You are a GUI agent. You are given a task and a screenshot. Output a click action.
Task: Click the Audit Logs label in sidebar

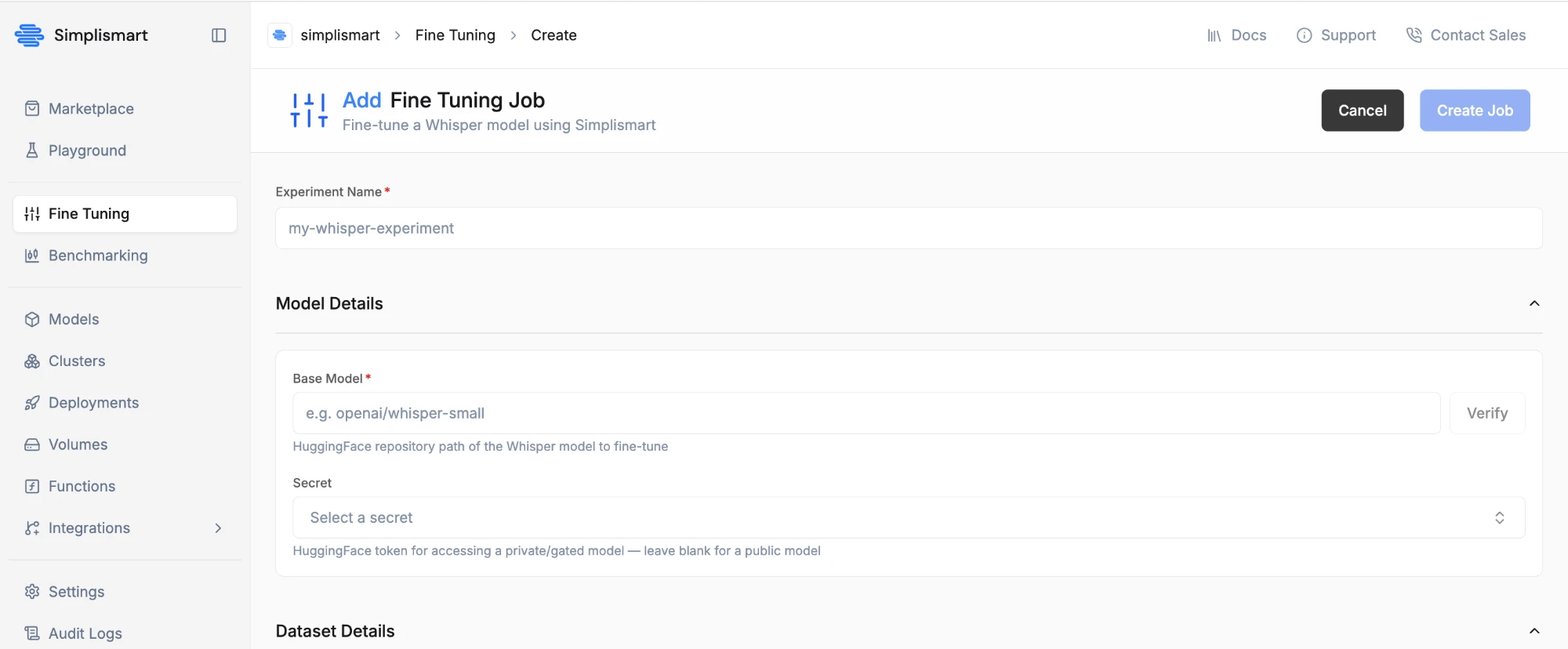pos(85,633)
